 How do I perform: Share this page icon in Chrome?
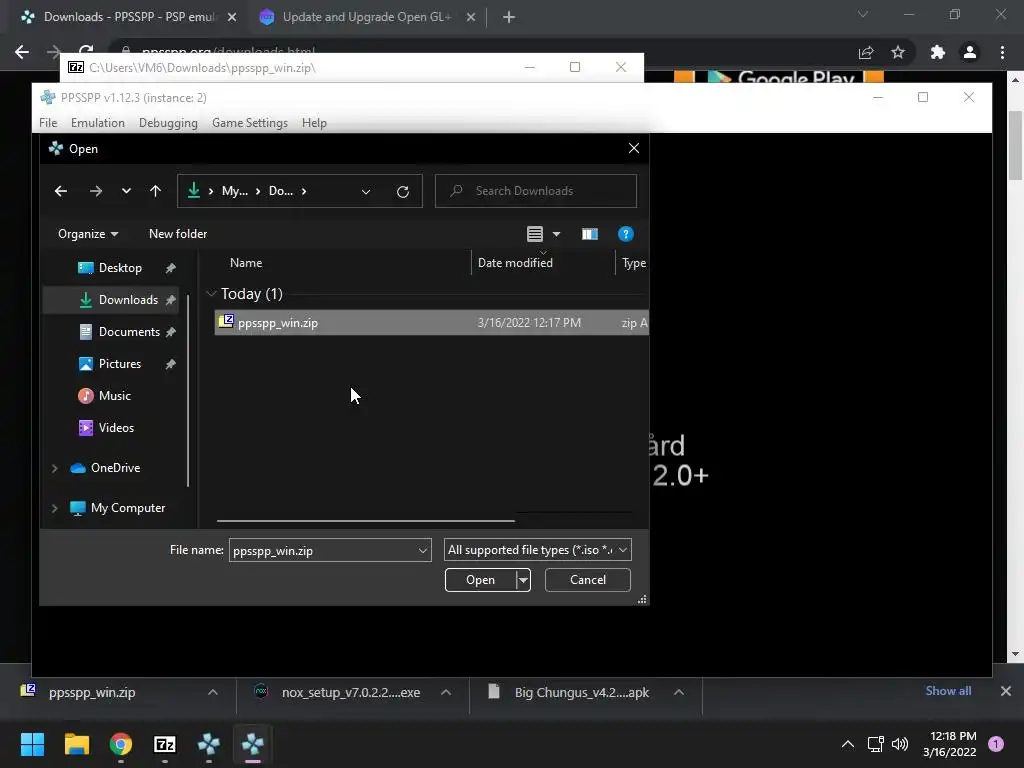click(866, 52)
